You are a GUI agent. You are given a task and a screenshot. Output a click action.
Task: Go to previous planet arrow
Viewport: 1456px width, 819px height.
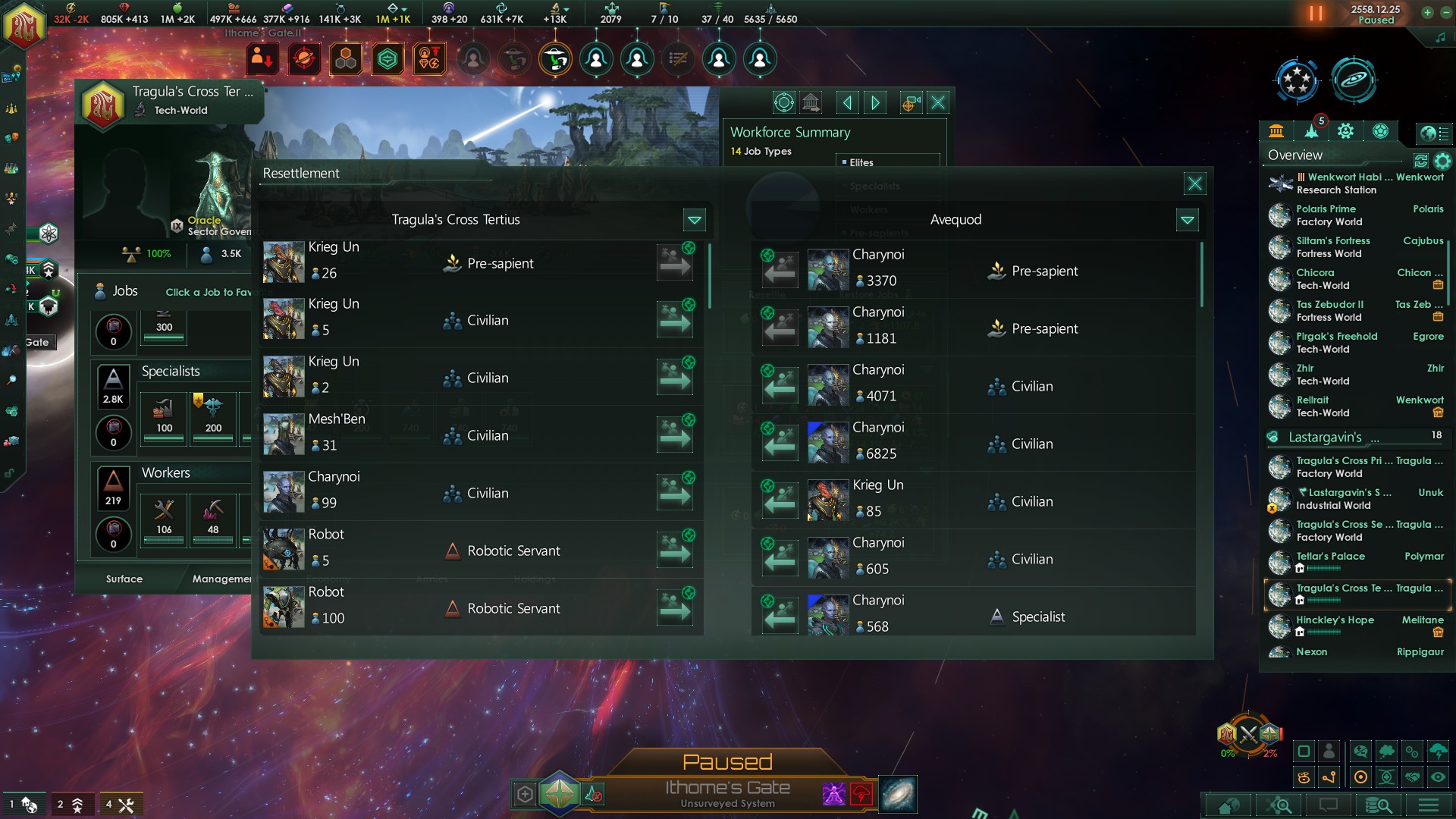848,102
